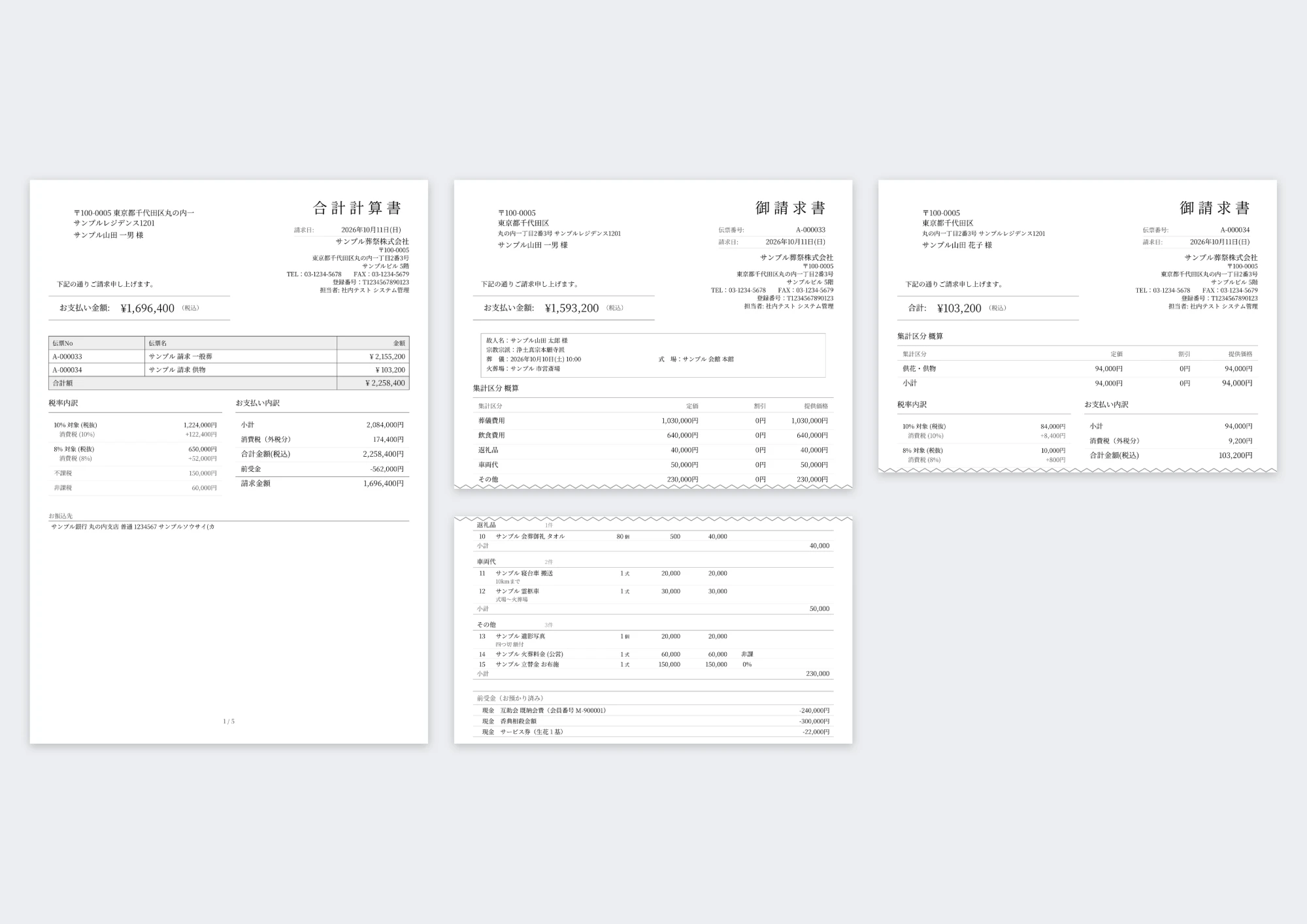The width and height of the screenshot is (1307, 924).
Task: Click the サンプル 遺影写真 item
Action: 520,636
